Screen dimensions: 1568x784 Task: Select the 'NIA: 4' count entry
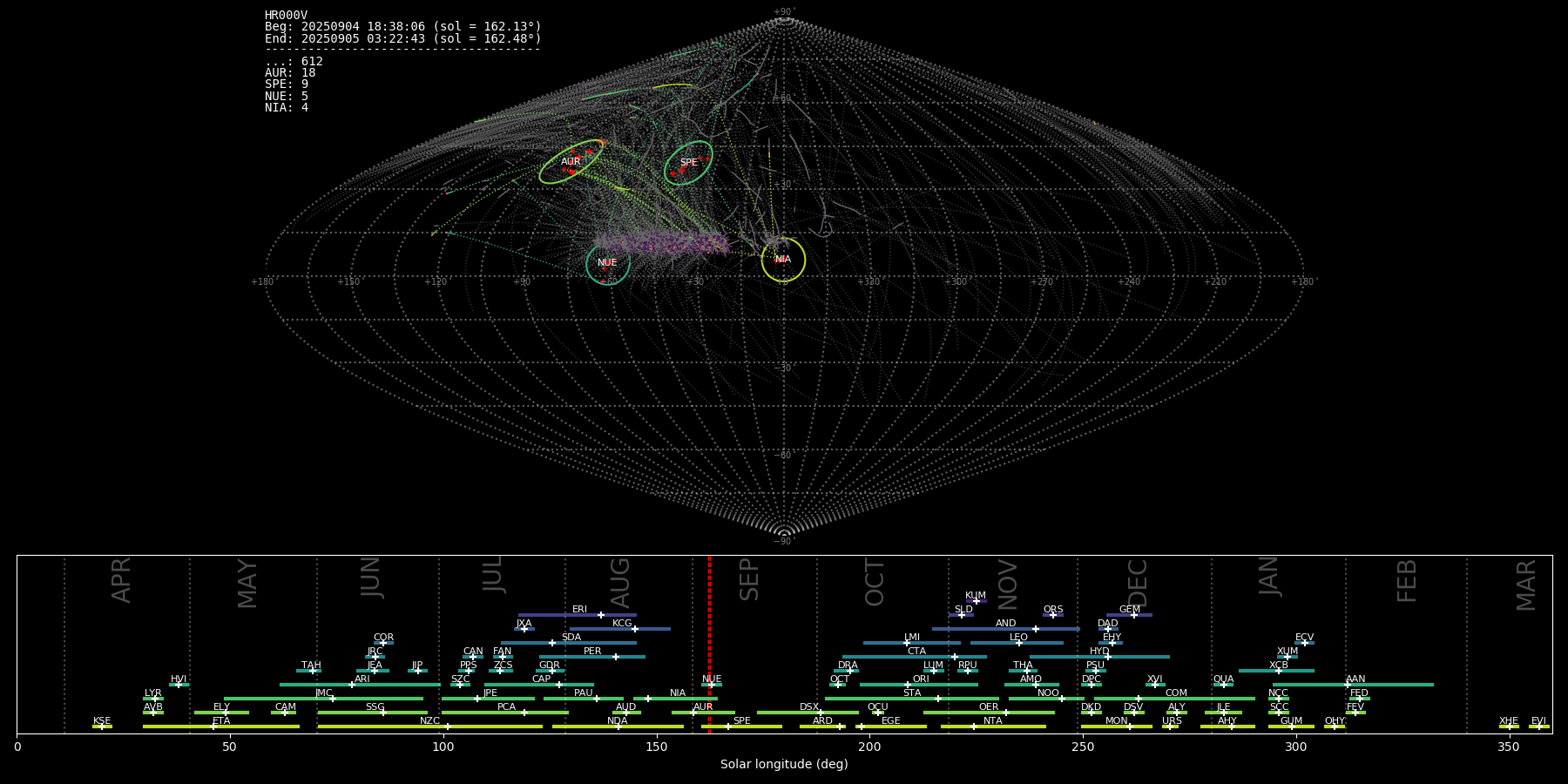(x=287, y=108)
